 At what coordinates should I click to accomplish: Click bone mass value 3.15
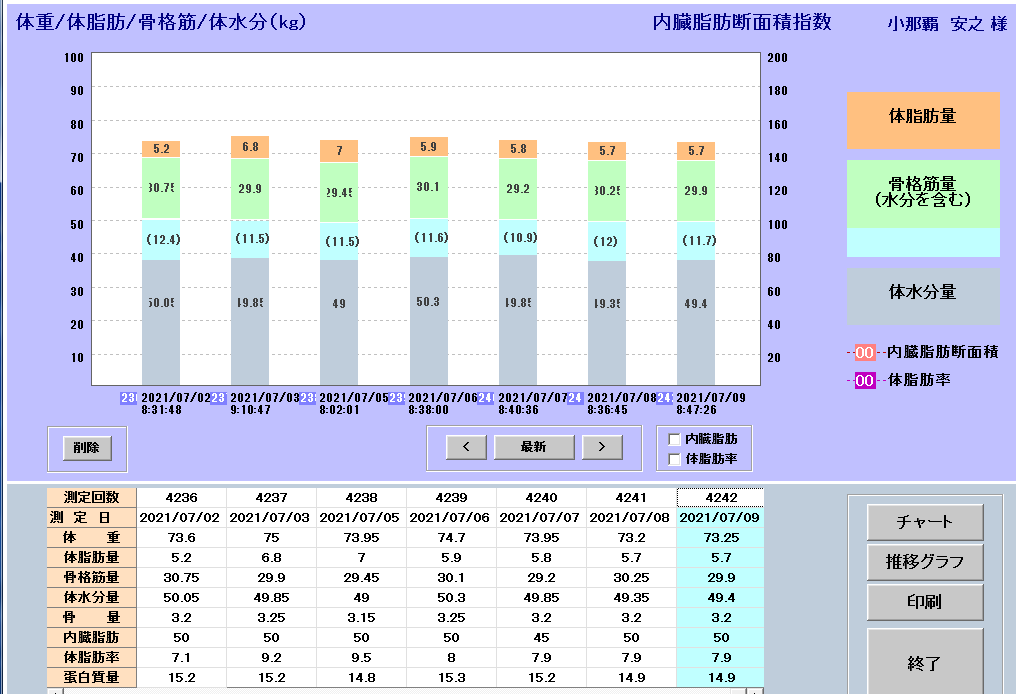tap(361, 617)
